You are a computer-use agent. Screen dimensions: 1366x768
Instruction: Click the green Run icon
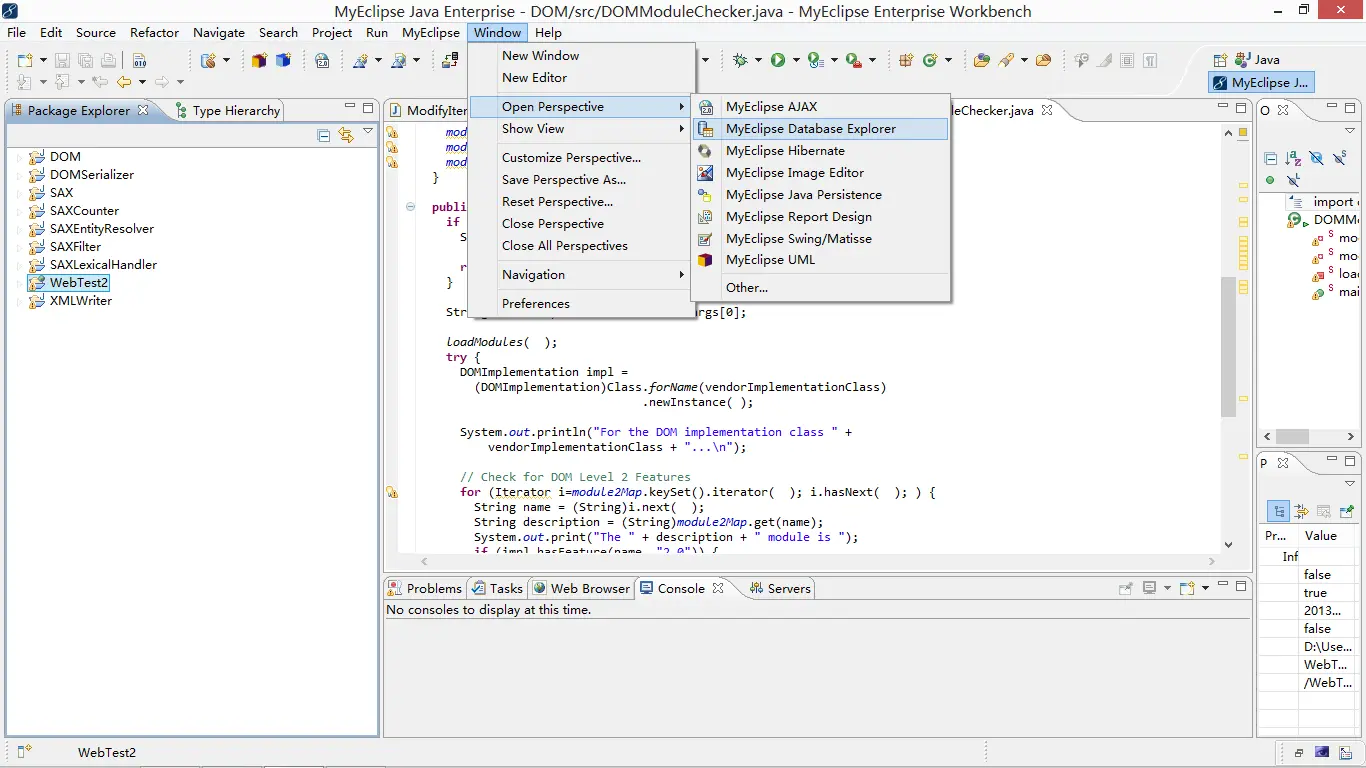click(778, 60)
